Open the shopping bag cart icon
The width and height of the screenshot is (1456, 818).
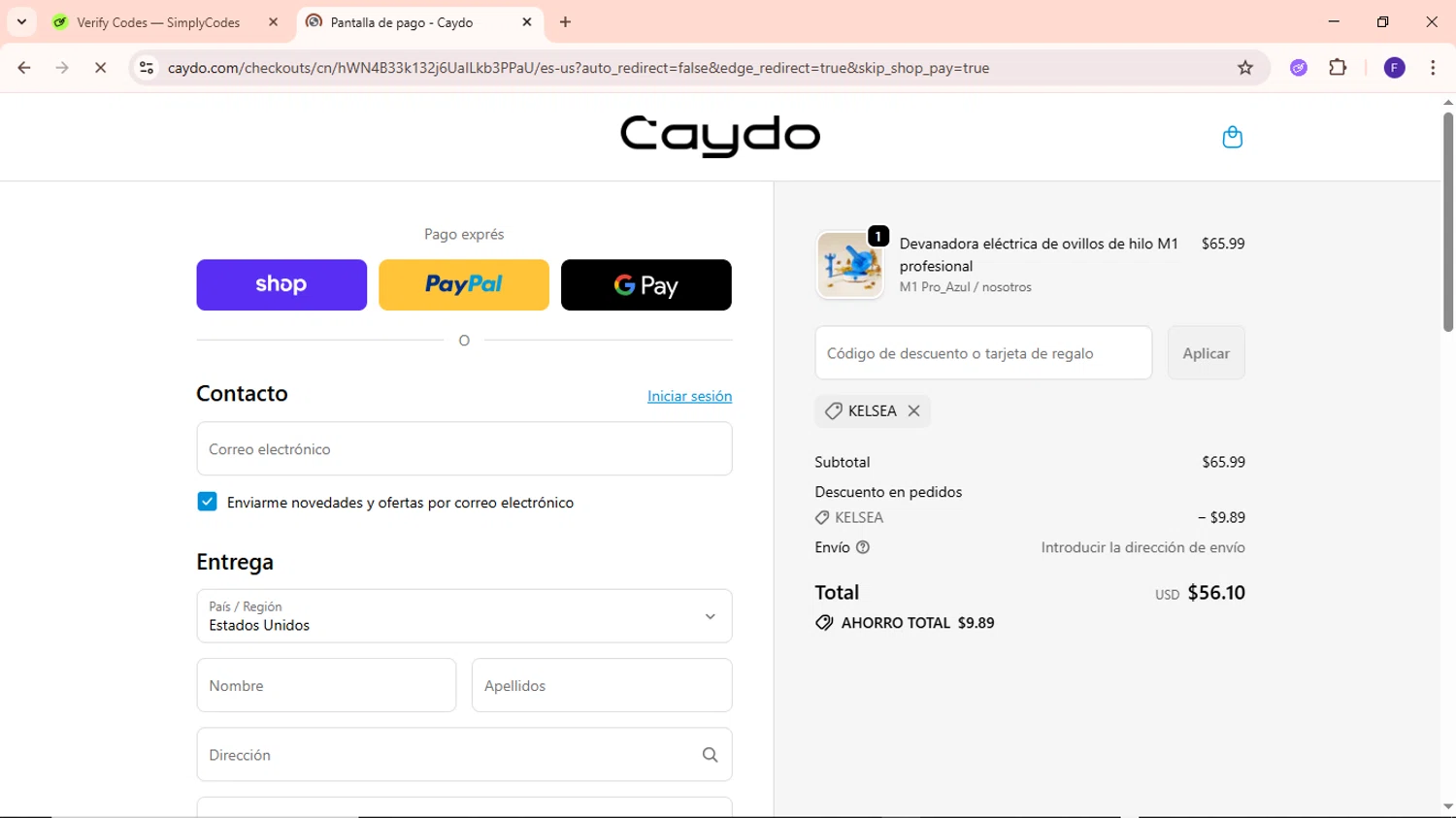pyautogui.click(x=1232, y=137)
